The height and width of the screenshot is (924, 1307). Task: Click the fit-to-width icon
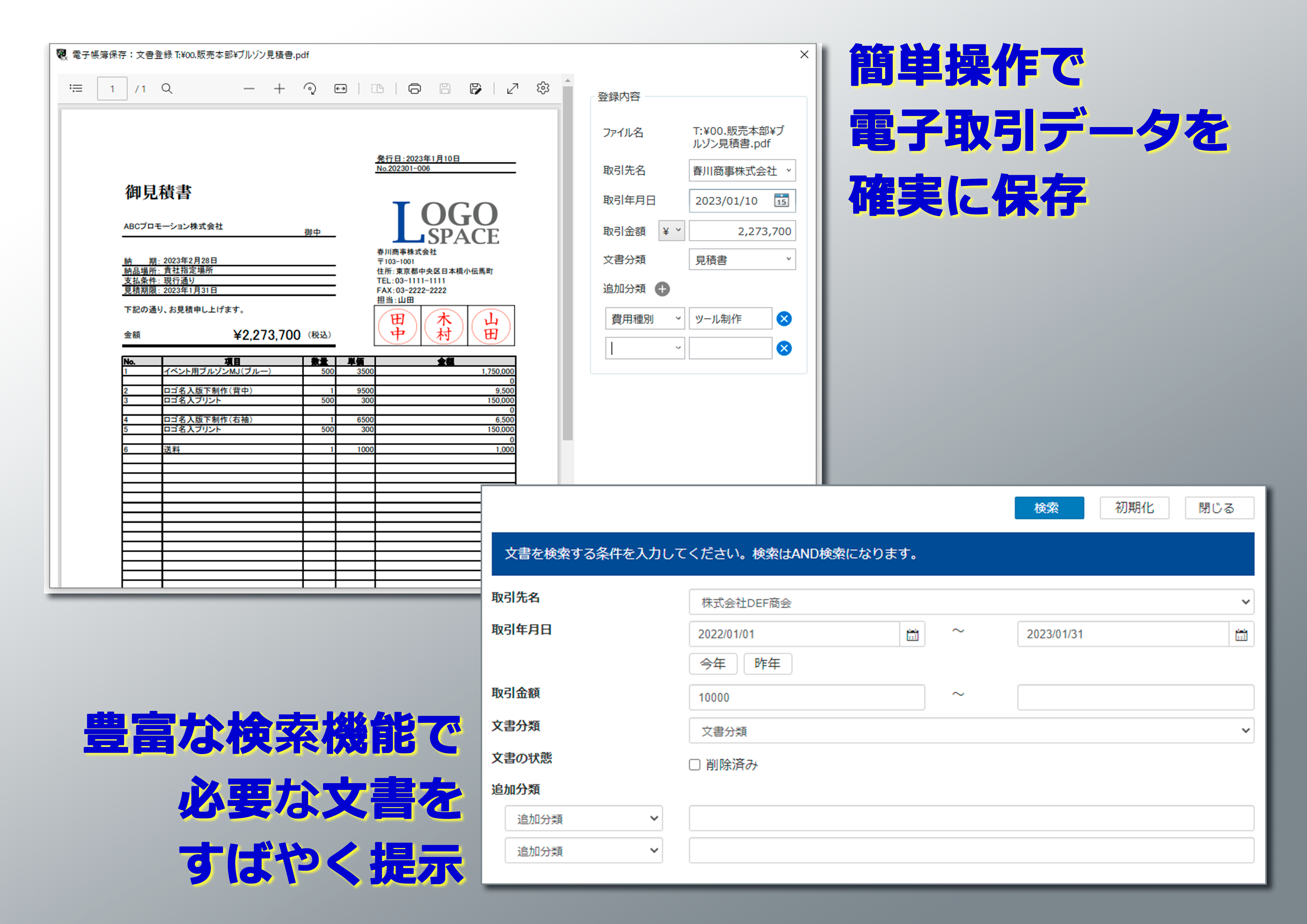click(341, 88)
